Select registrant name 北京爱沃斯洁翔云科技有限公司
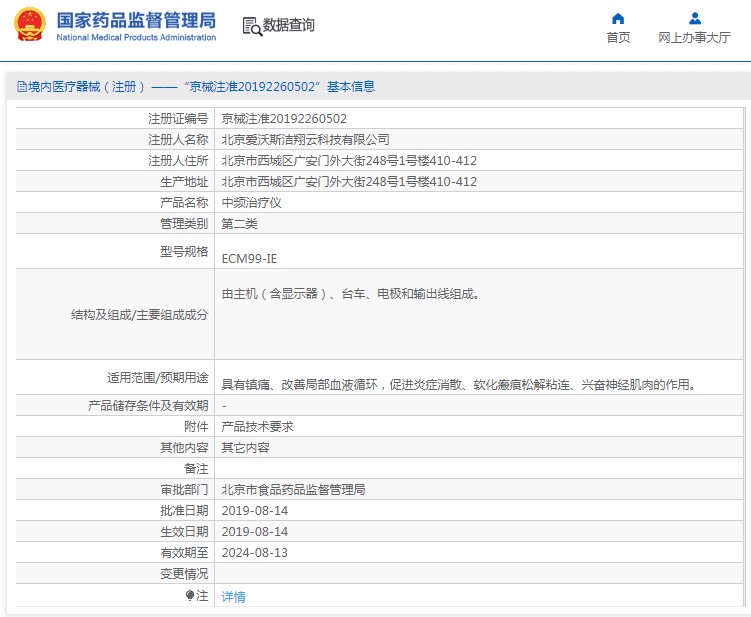The image size is (751, 617). tap(305, 139)
